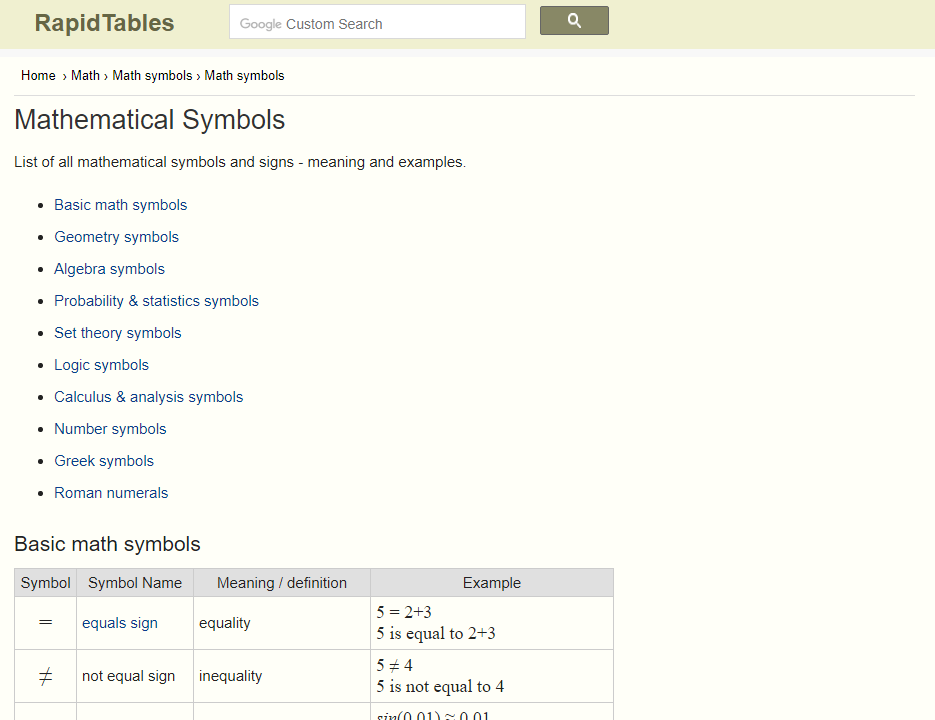Click the Example column header

pos(491,583)
